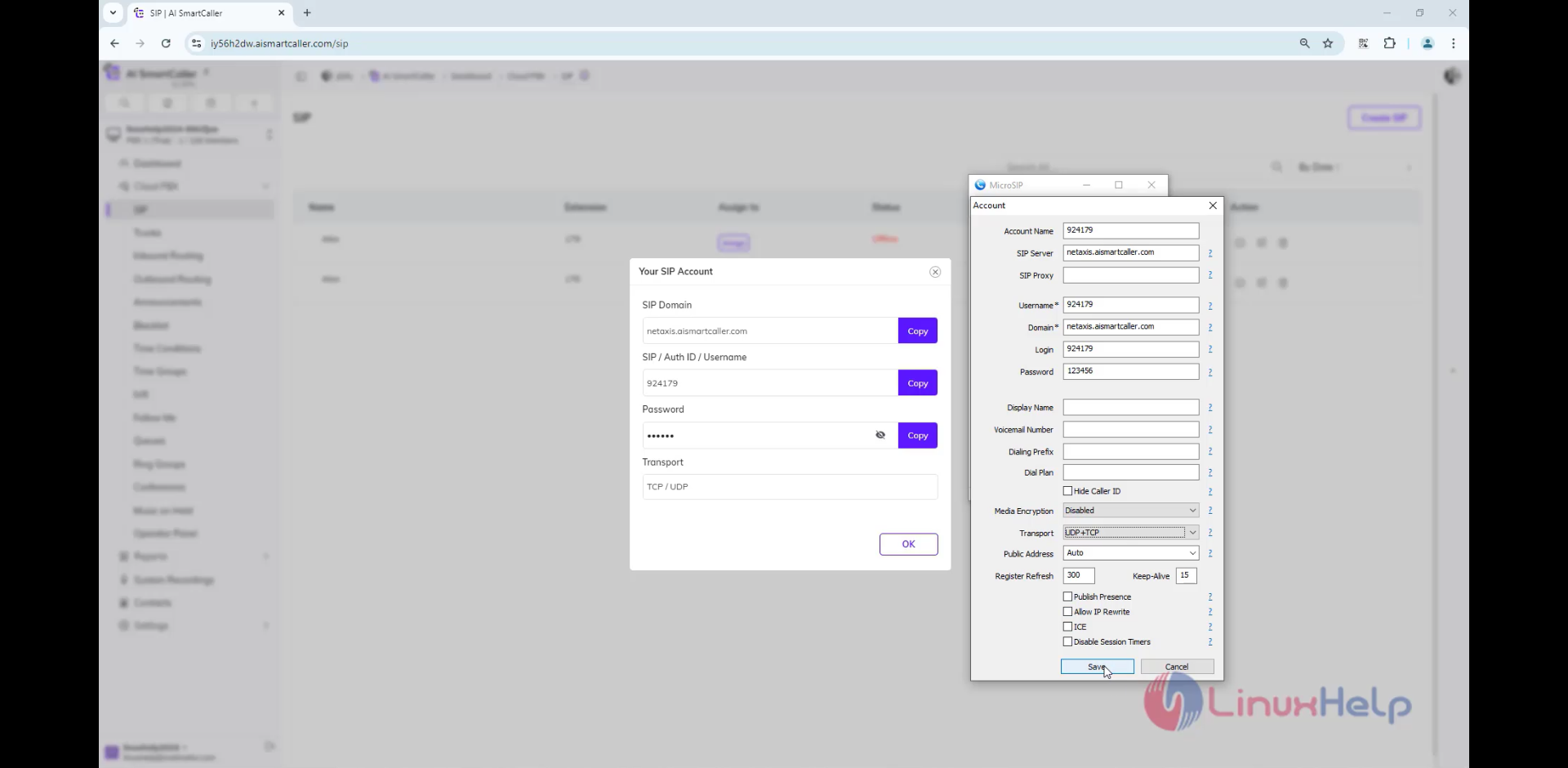Screen dimensions: 1568x768
Task: View site information icon in address bar
Action: pyautogui.click(x=196, y=43)
